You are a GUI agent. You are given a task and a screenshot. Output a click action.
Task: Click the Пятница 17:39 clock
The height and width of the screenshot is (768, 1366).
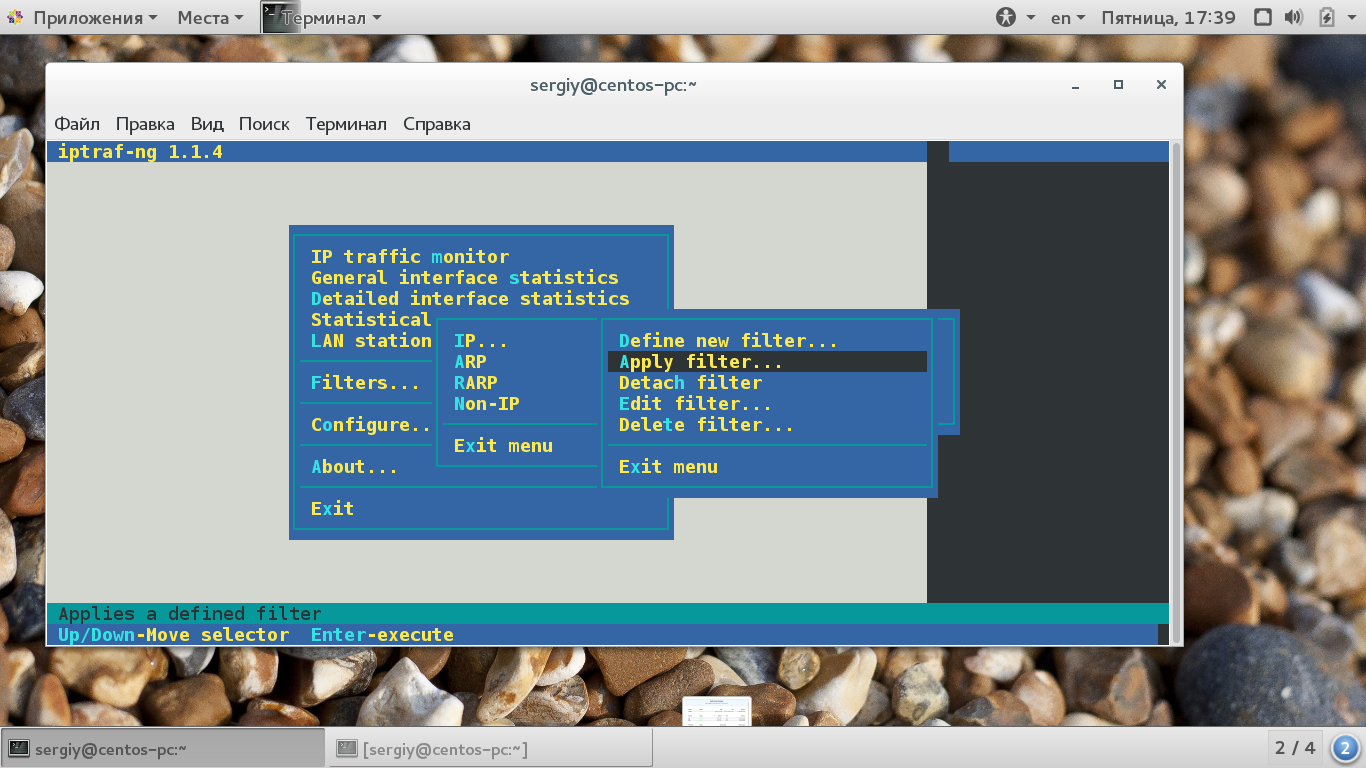[x=1168, y=17]
